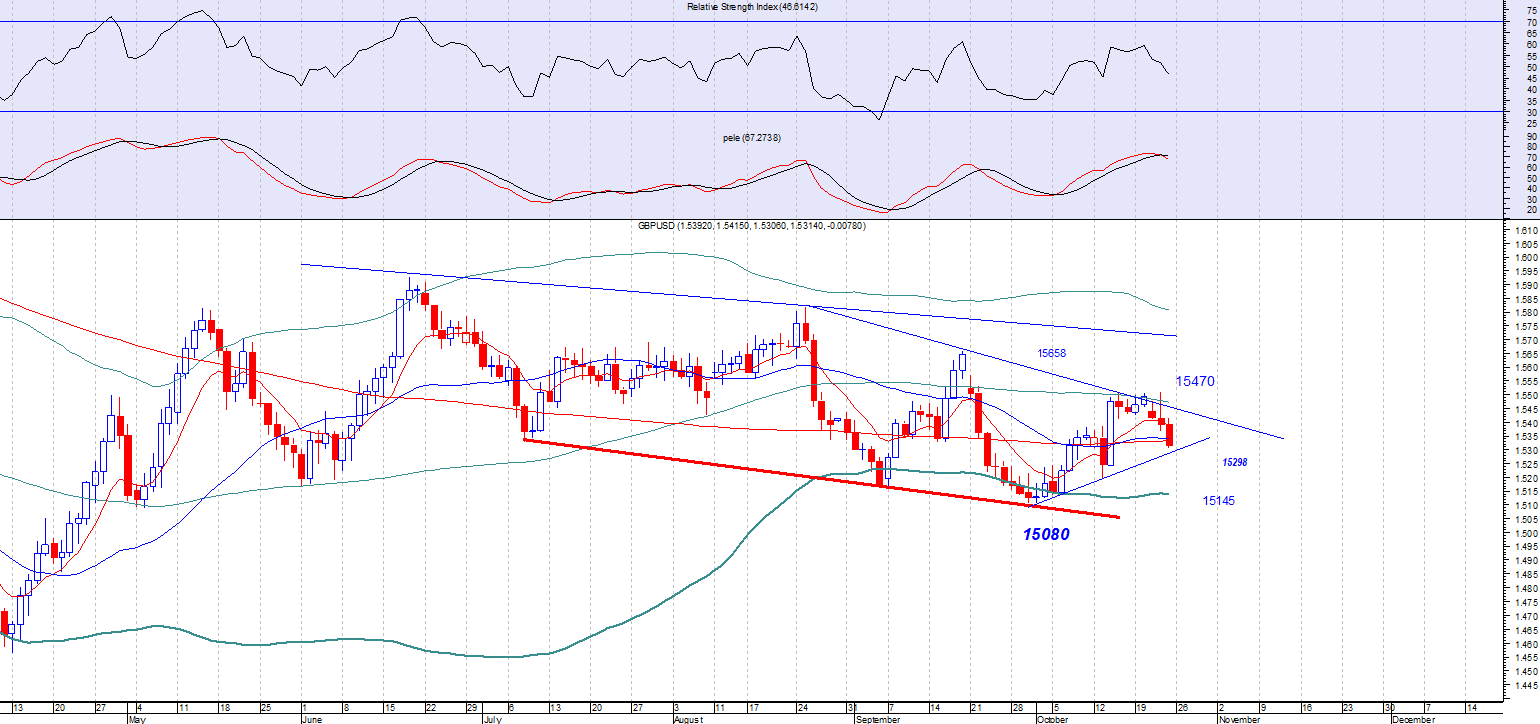Click the August label on time axis
Viewport: 1540px width, 724px height.
[689, 719]
